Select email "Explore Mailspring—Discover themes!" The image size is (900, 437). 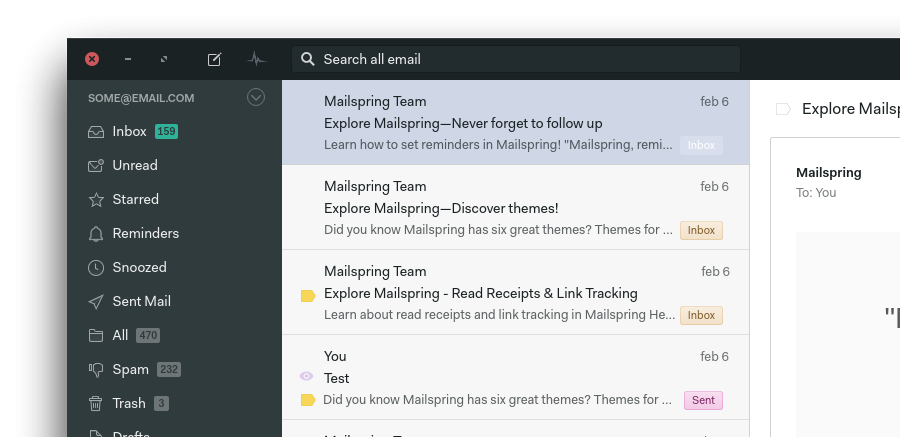515,207
